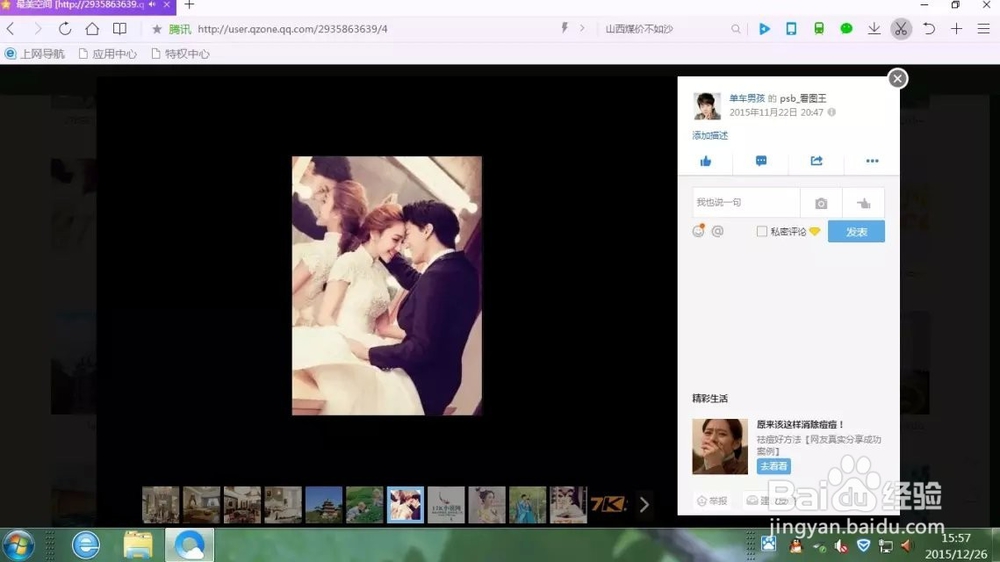
Task: Click the 去看看 button
Action: tap(774, 466)
